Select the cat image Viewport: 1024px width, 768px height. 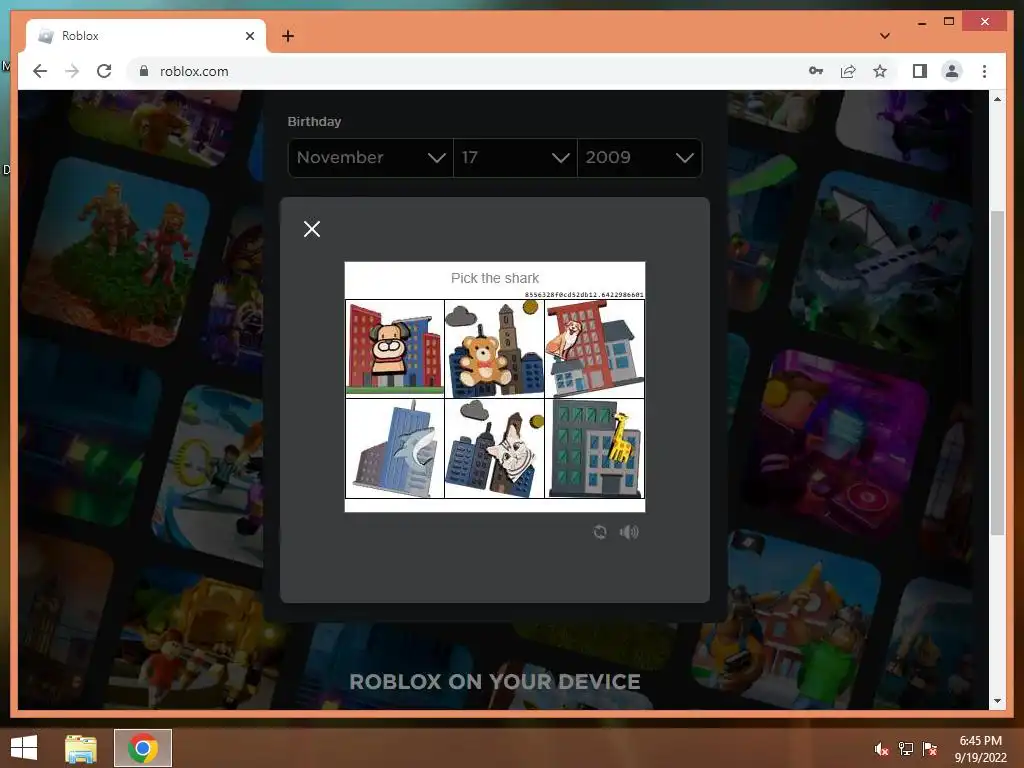tap(494, 449)
